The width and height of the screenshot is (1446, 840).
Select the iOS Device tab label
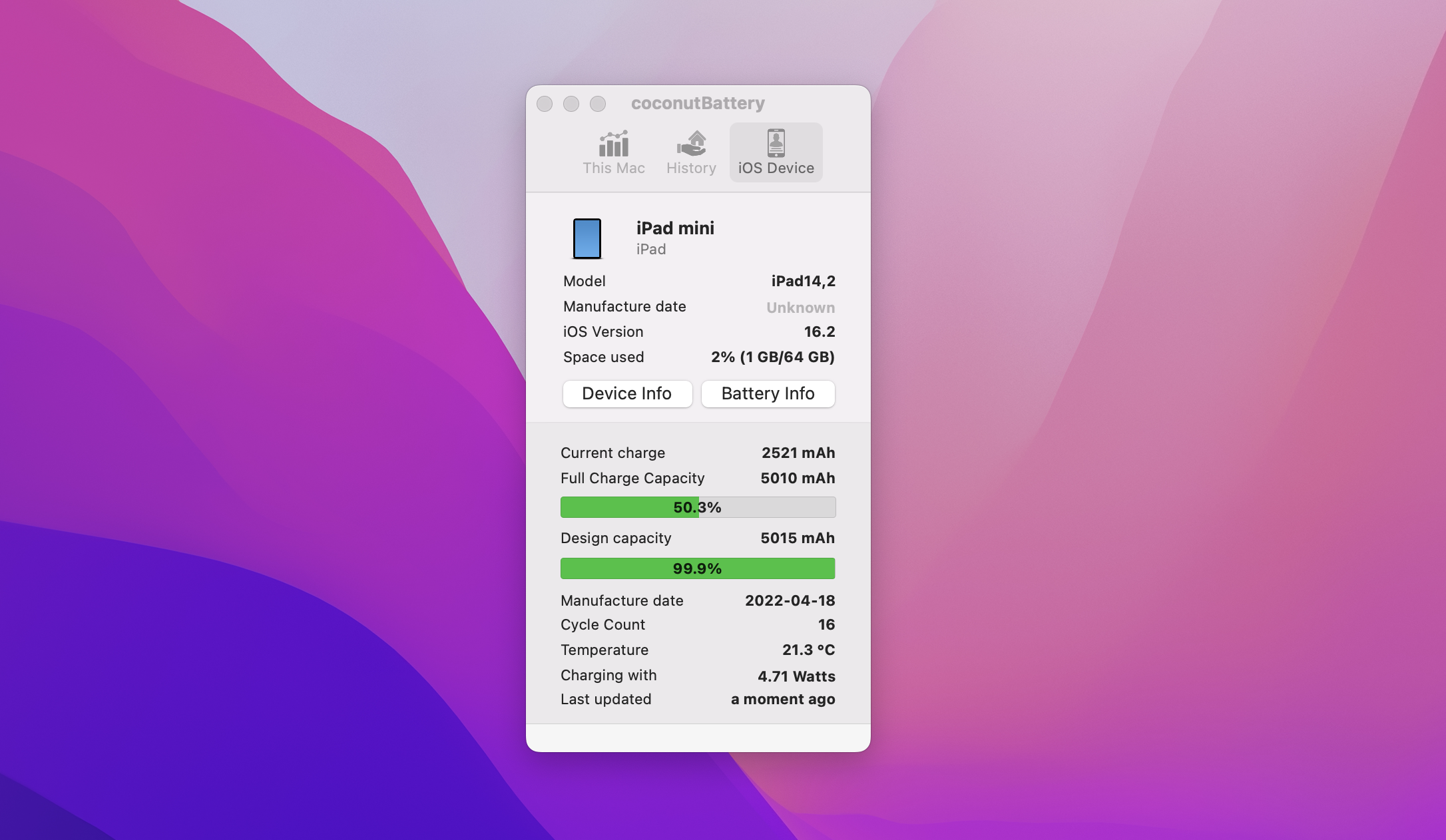click(x=776, y=168)
